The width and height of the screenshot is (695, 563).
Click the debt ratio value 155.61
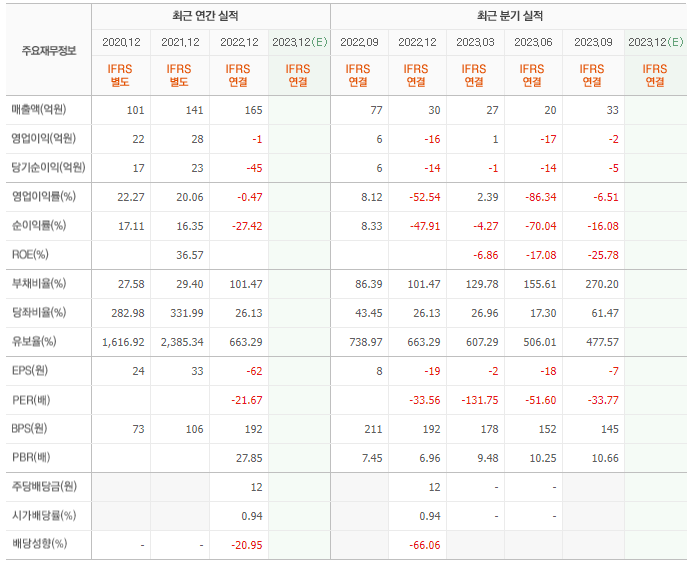540,284
